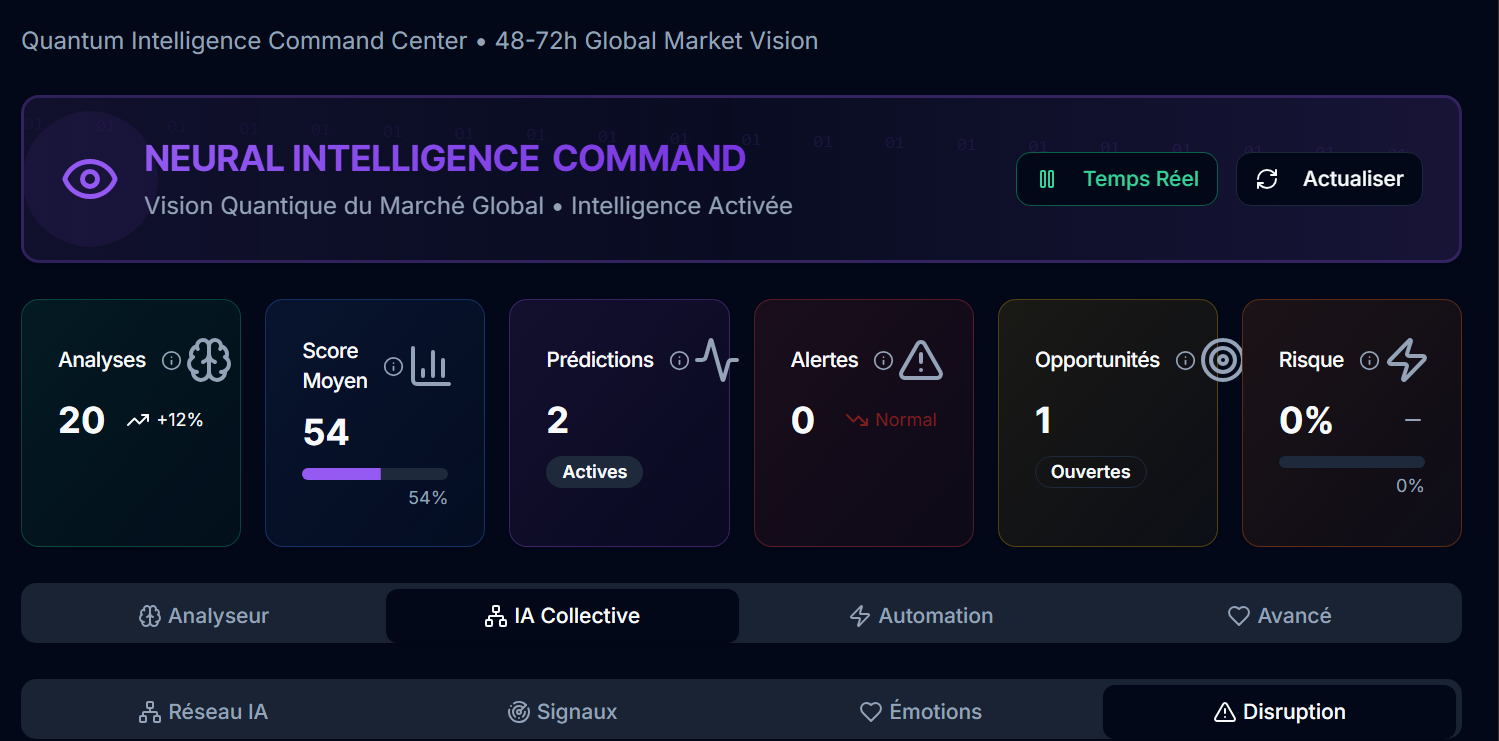Click info icon next to Alertes
This screenshot has height=741, width=1499.
tap(883, 360)
